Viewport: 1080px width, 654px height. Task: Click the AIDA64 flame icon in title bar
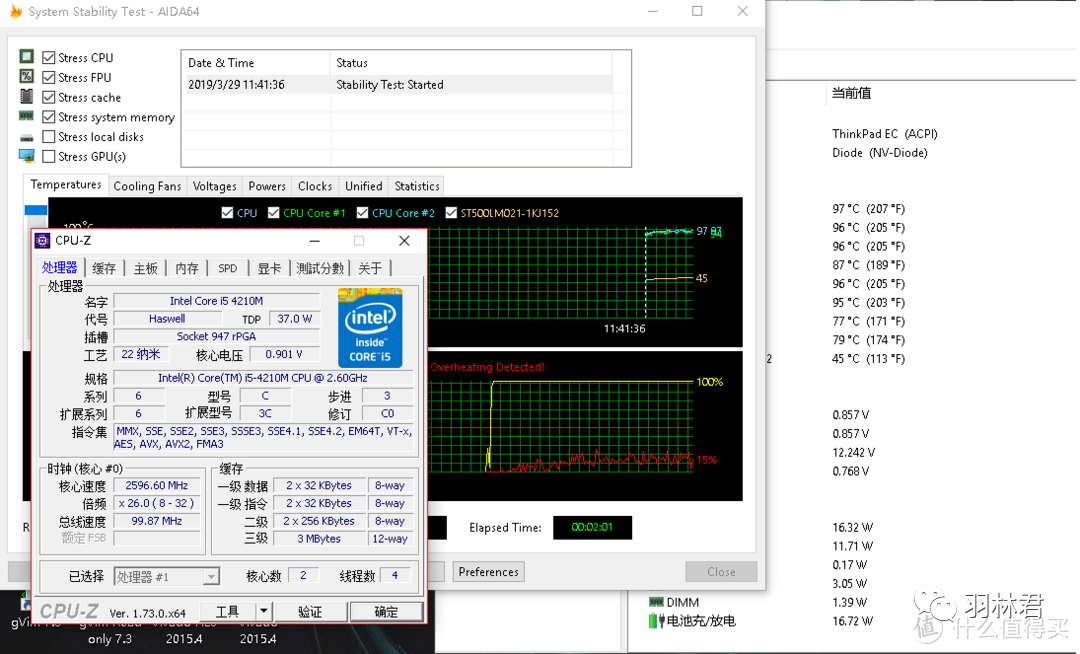(x=16, y=12)
